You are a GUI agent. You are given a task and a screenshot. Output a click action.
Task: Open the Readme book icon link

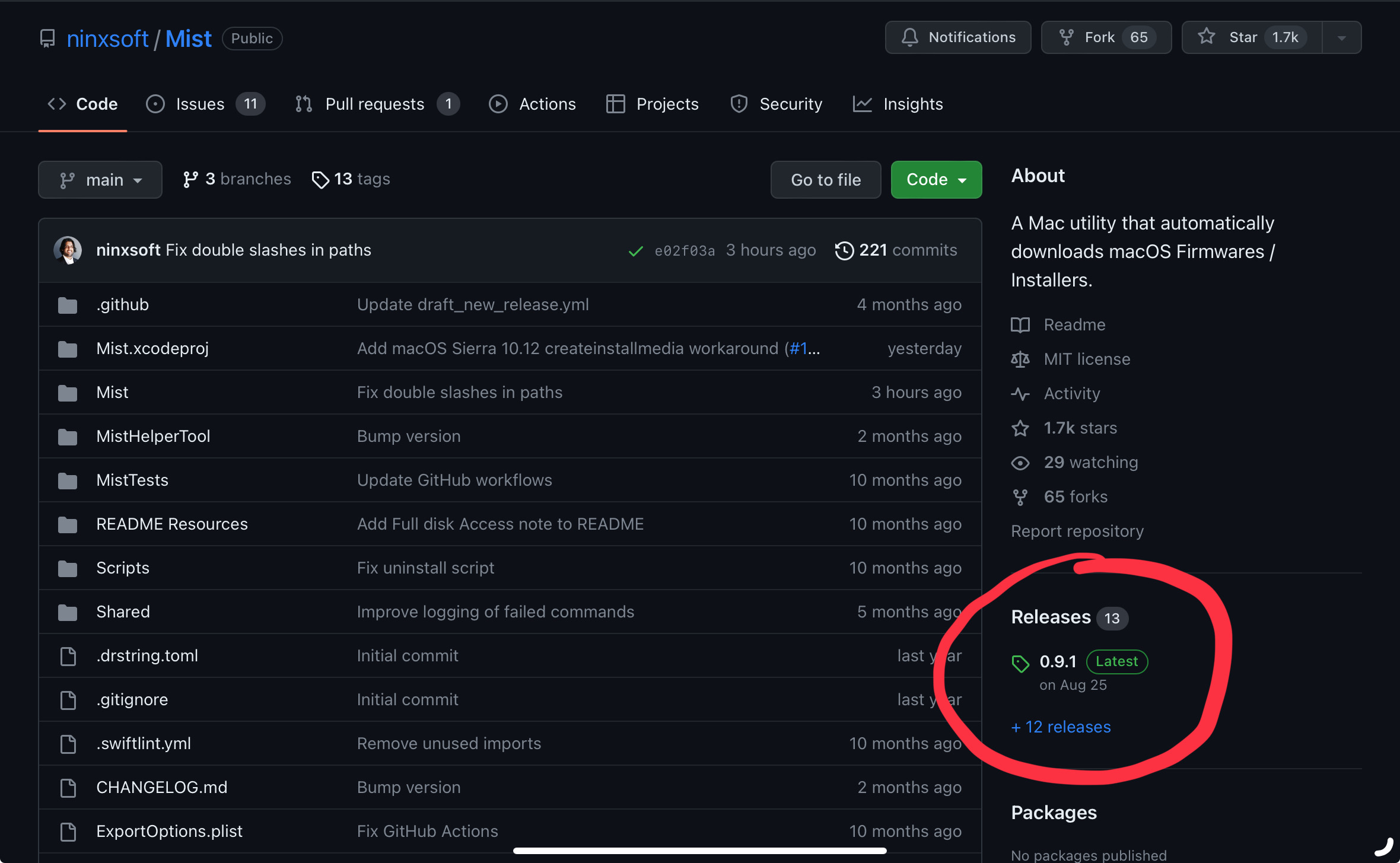tap(1020, 324)
